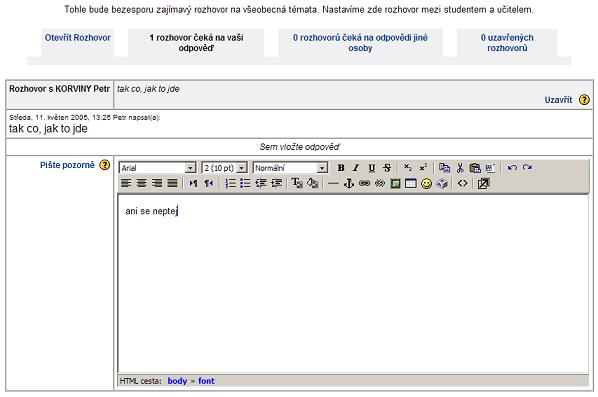Insert a table into the reply

[411, 183]
